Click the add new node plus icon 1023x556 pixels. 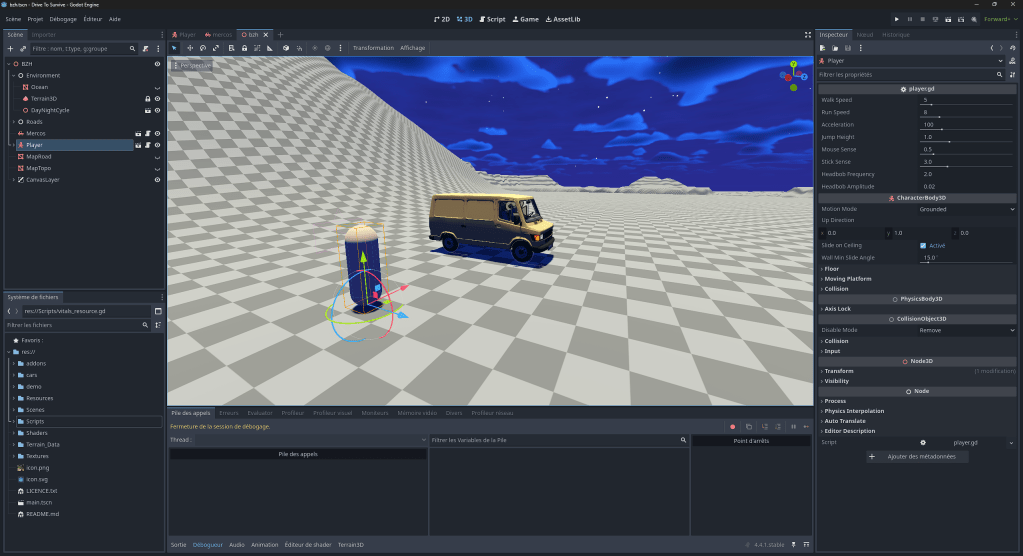click(x=10, y=48)
